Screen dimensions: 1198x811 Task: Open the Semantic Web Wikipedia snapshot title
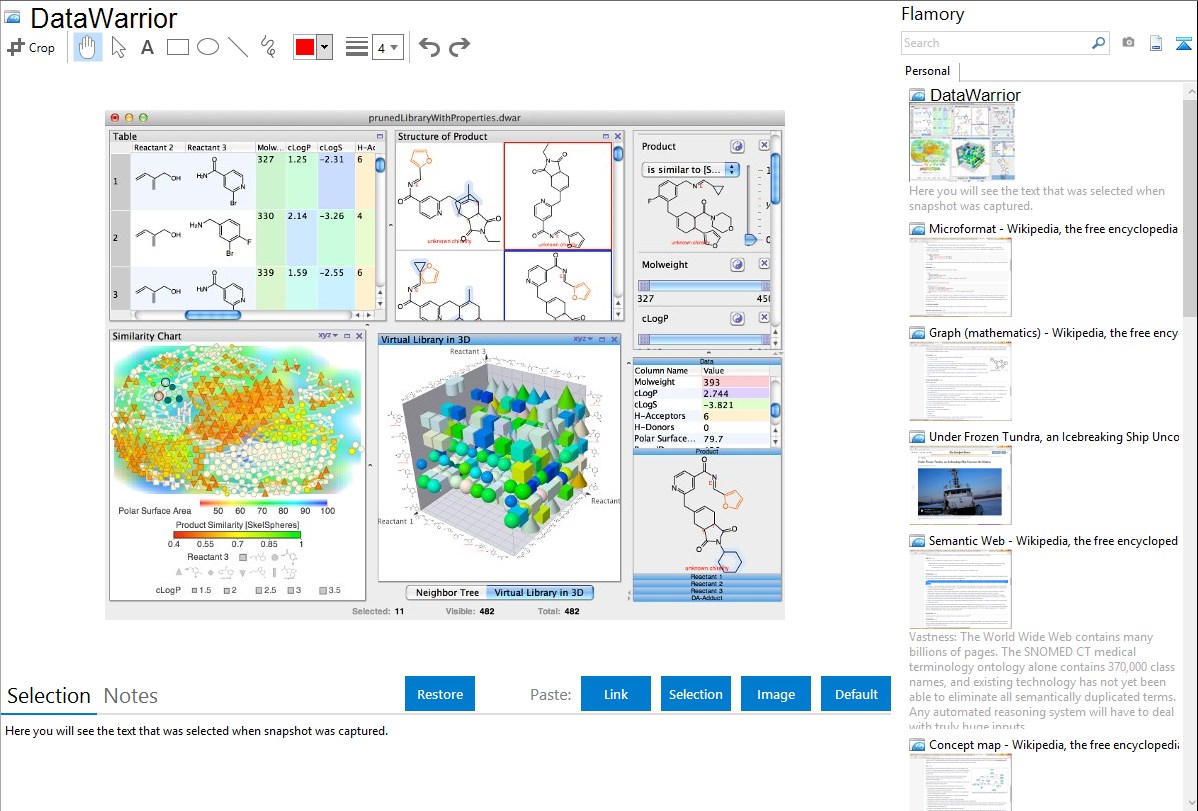coord(1053,541)
